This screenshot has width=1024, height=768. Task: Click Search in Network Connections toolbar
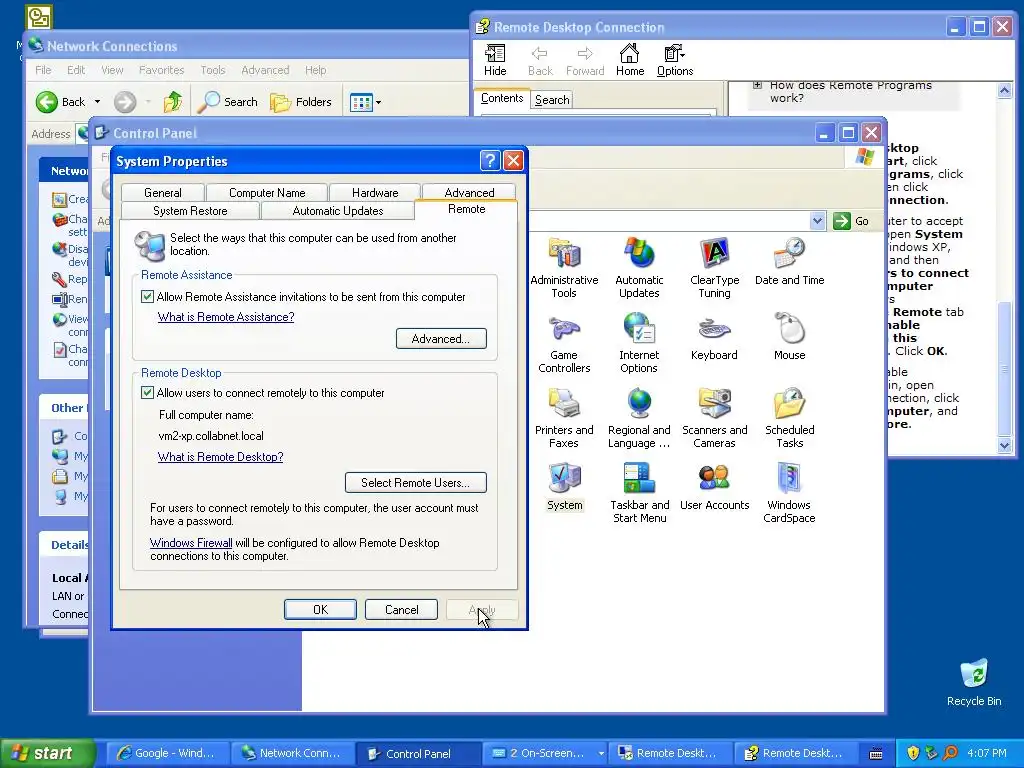pos(228,102)
